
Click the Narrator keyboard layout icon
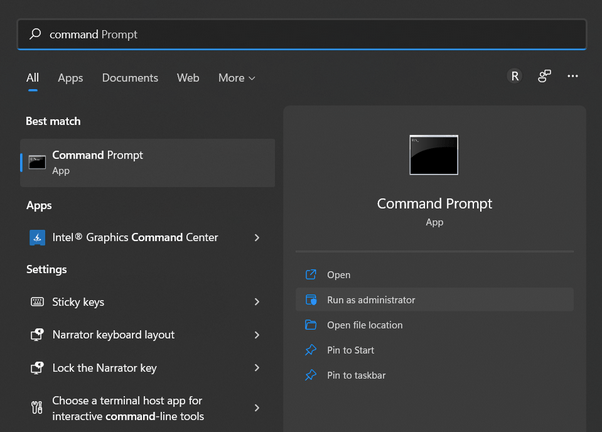37,334
